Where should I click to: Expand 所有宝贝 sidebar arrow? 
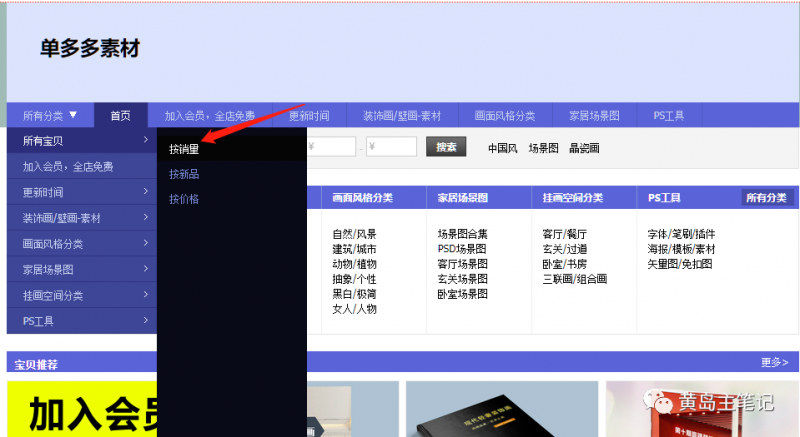(x=145, y=140)
